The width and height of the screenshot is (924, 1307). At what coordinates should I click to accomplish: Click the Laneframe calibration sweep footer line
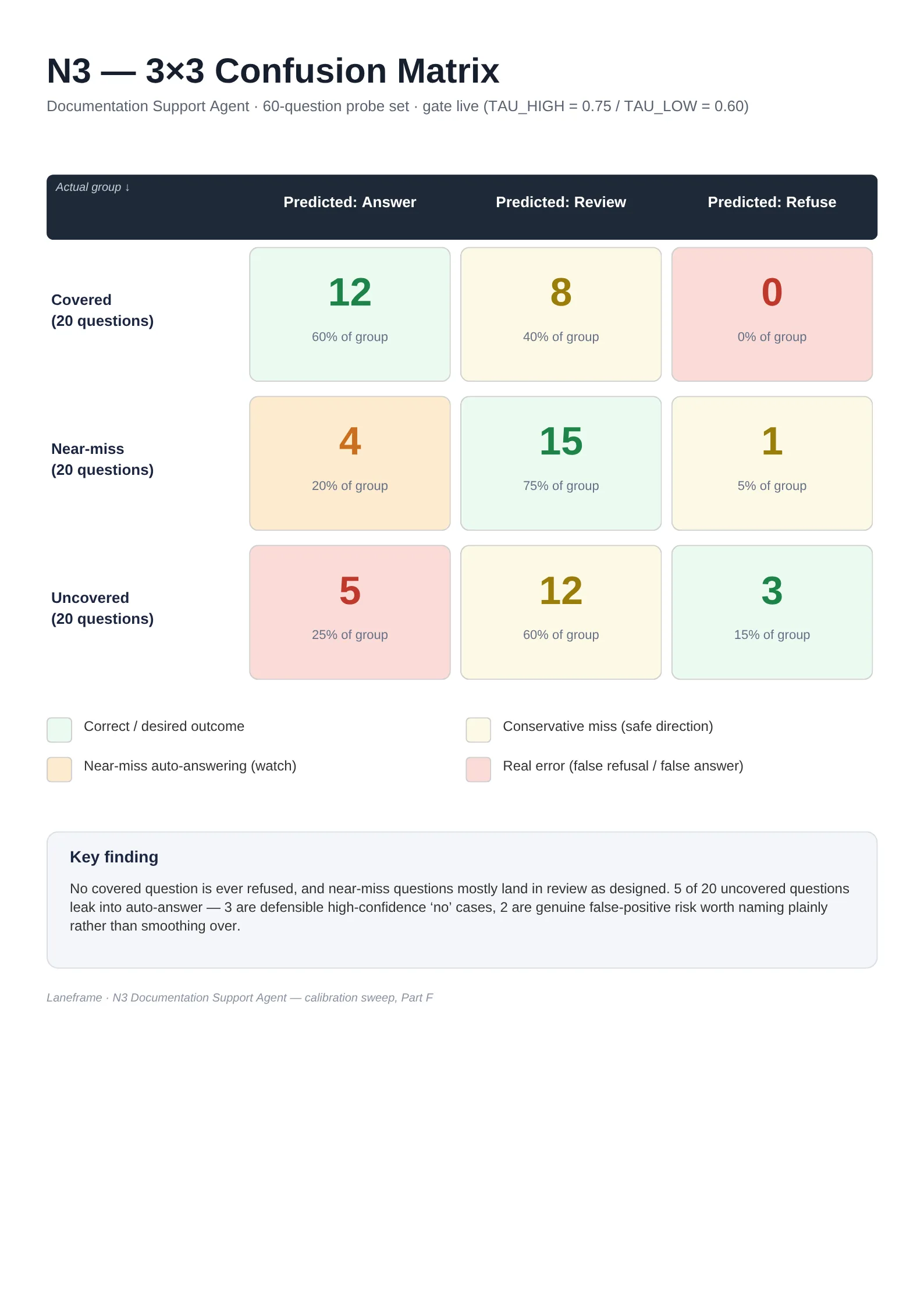[240, 997]
